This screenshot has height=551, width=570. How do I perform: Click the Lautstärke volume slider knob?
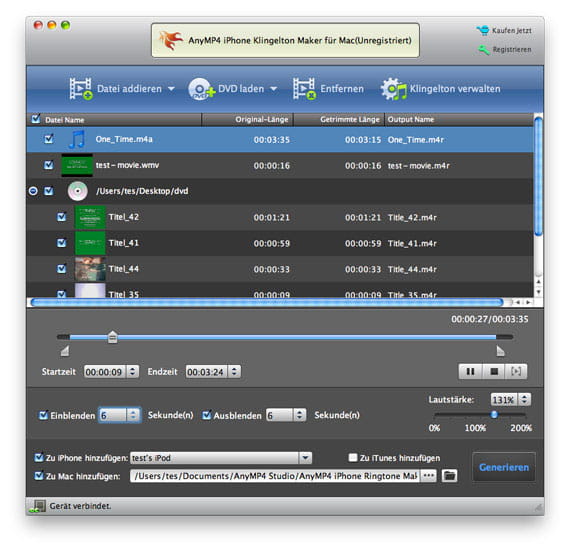(x=494, y=414)
